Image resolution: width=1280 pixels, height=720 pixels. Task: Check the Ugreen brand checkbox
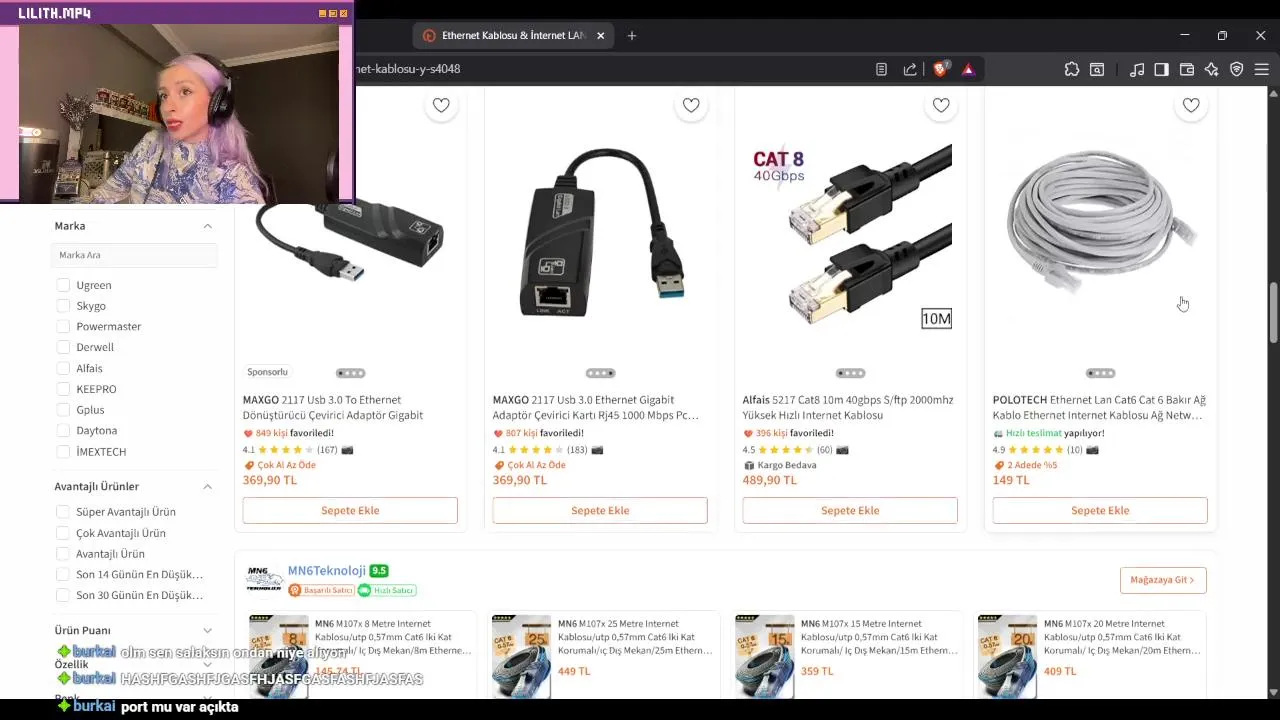click(x=63, y=285)
